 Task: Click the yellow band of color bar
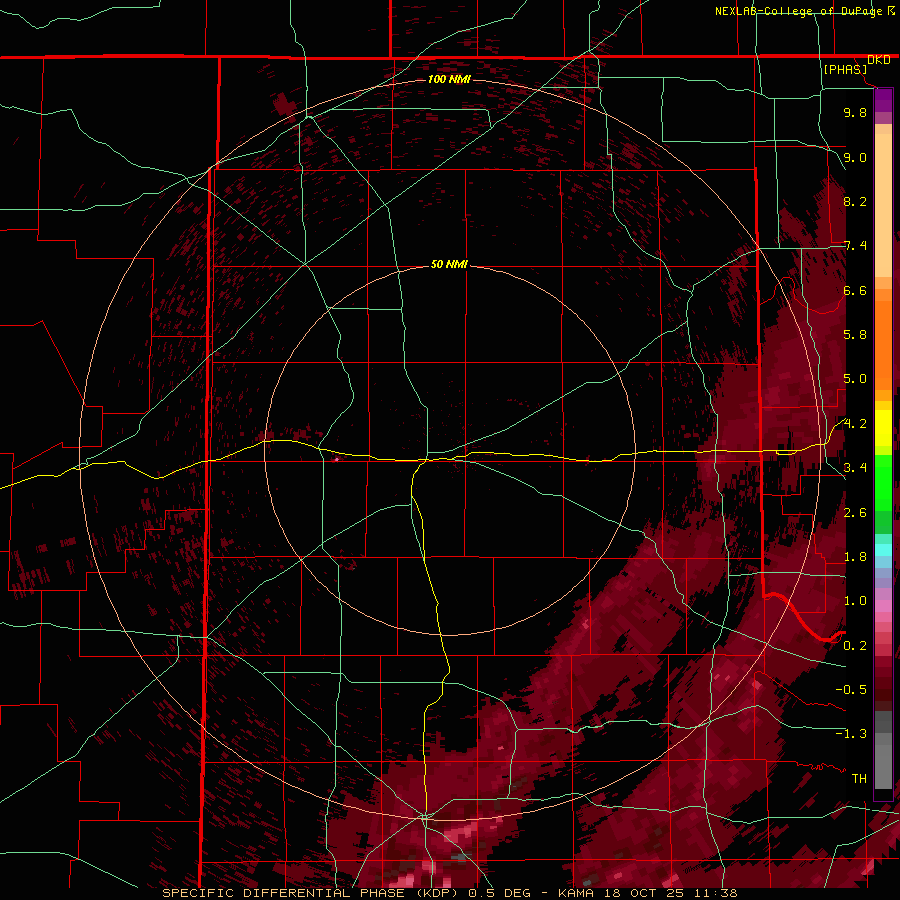pos(883,428)
